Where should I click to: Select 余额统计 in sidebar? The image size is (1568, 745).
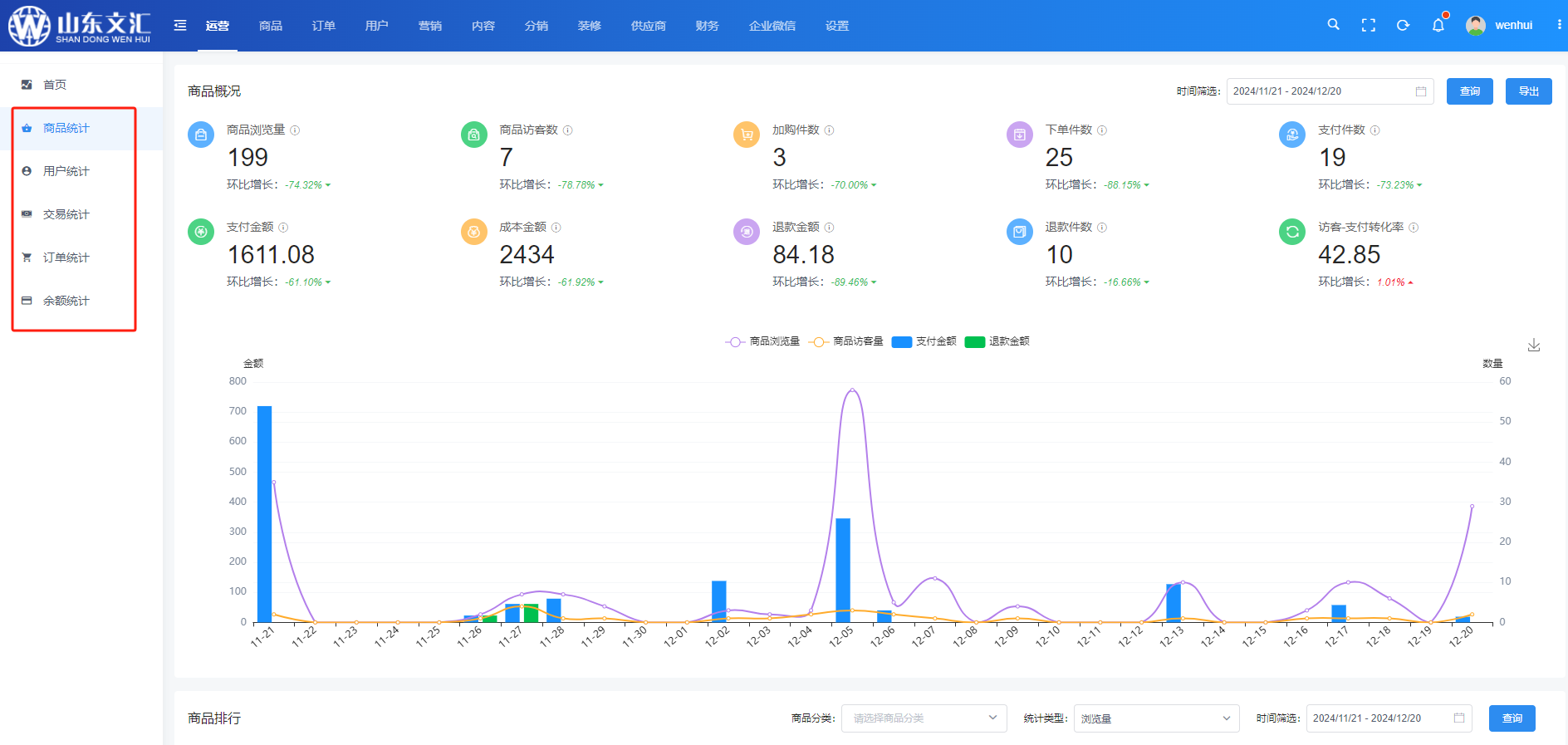click(x=81, y=301)
